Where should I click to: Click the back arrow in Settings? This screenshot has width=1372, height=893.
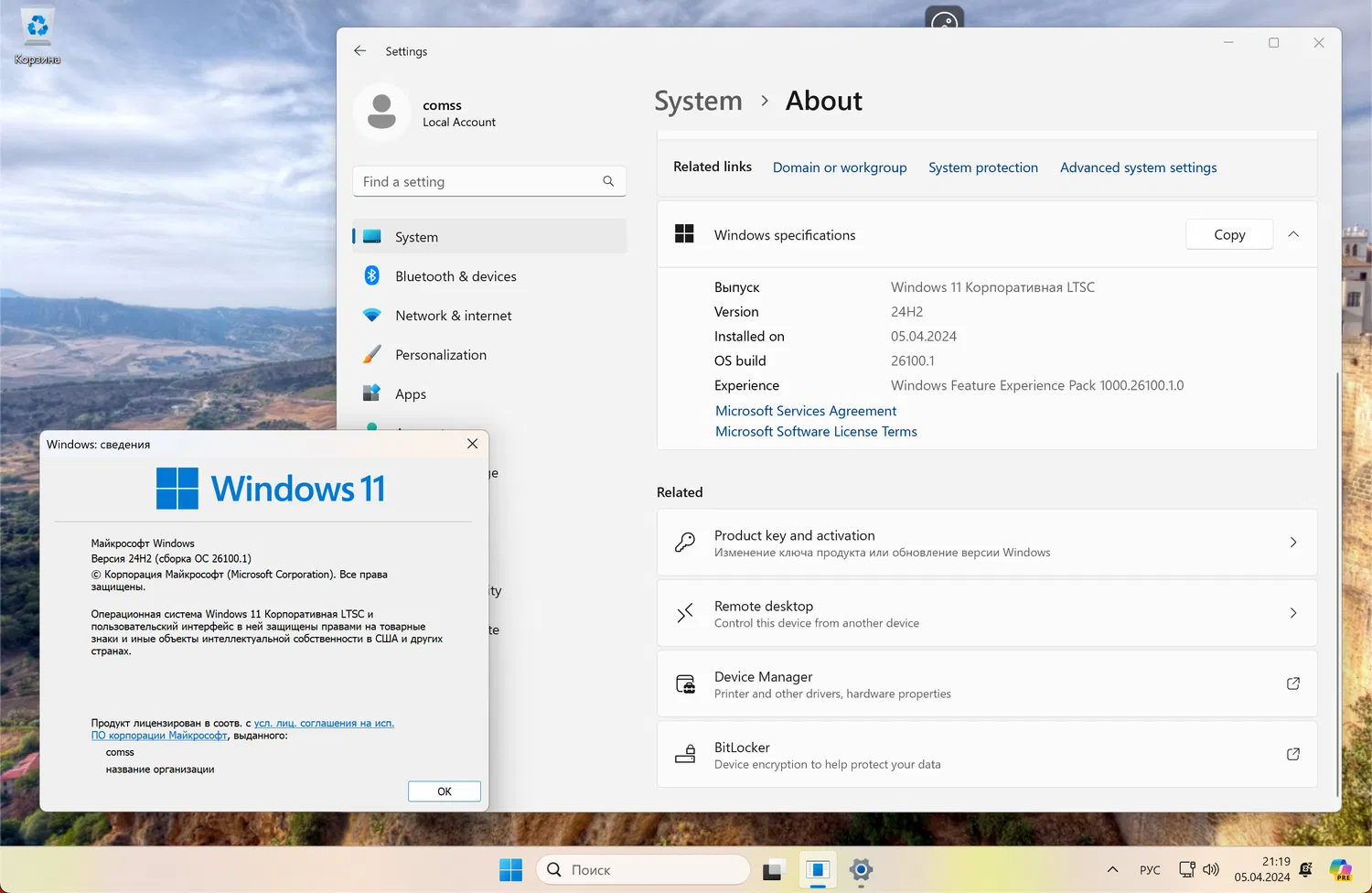point(360,51)
